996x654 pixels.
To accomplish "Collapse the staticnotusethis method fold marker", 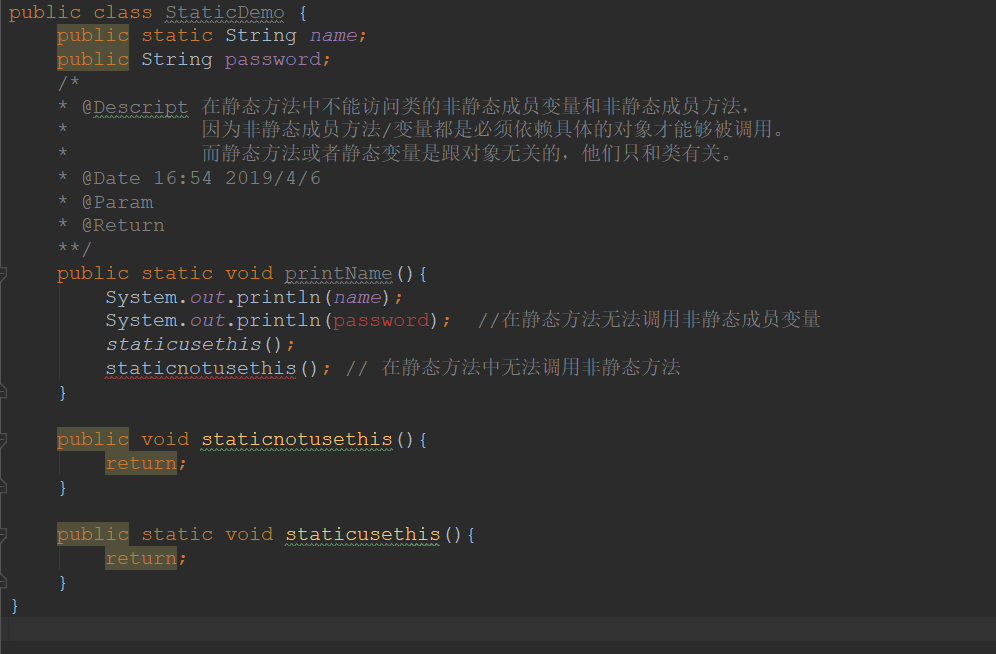I will pos(3,439).
